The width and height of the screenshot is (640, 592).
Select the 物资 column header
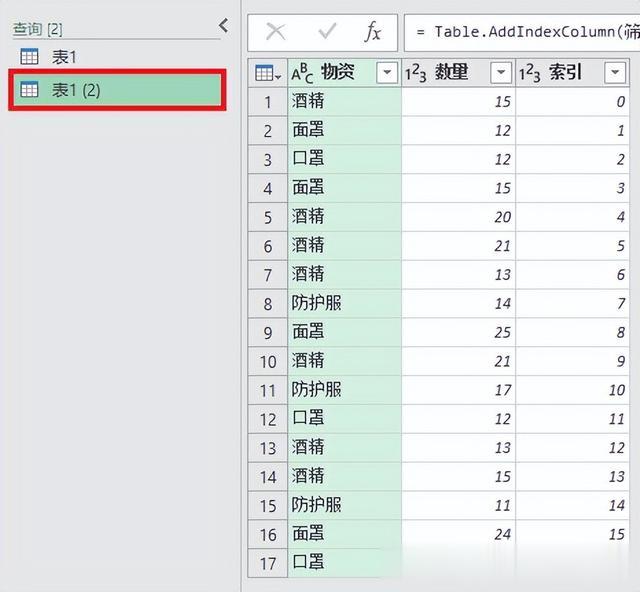[344, 73]
